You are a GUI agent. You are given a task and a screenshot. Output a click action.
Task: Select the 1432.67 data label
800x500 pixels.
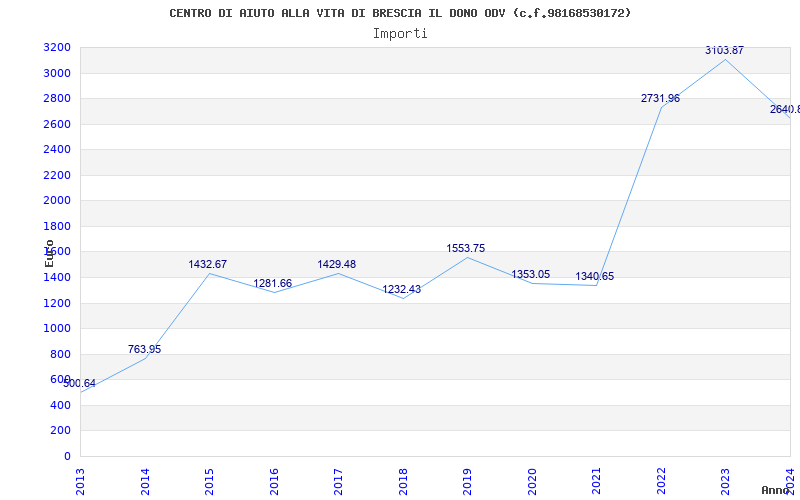[208, 264]
